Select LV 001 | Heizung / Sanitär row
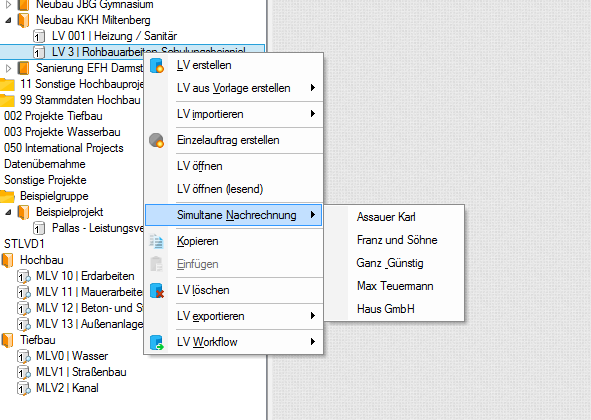The height and width of the screenshot is (420, 591). tap(115, 36)
